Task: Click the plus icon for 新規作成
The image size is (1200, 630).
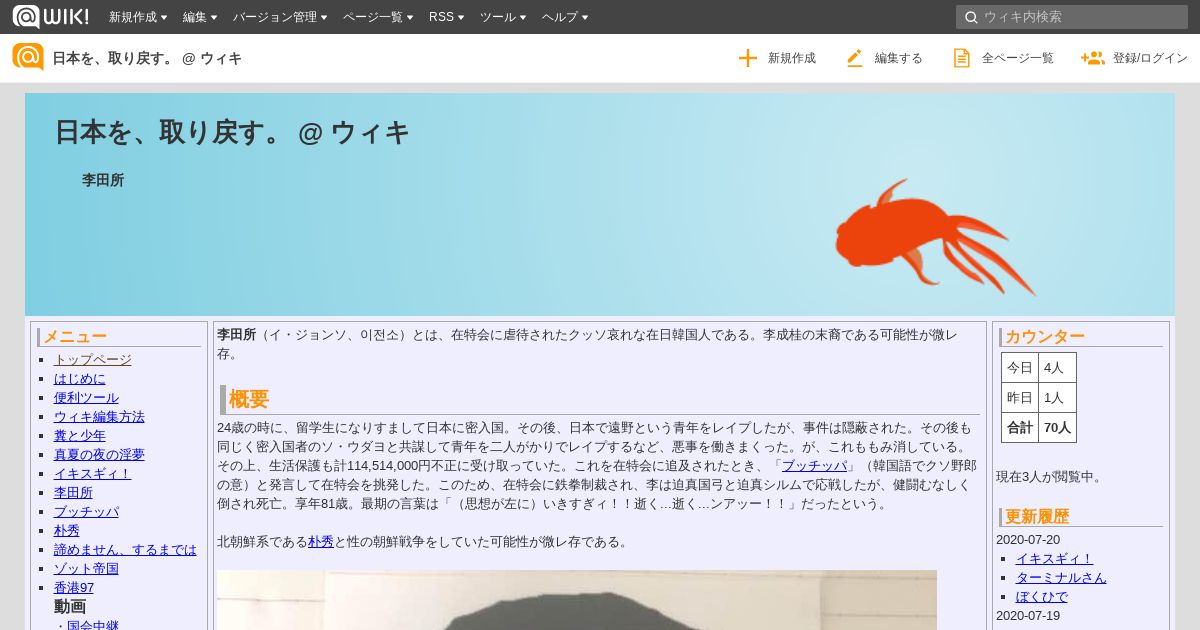Action: point(748,58)
